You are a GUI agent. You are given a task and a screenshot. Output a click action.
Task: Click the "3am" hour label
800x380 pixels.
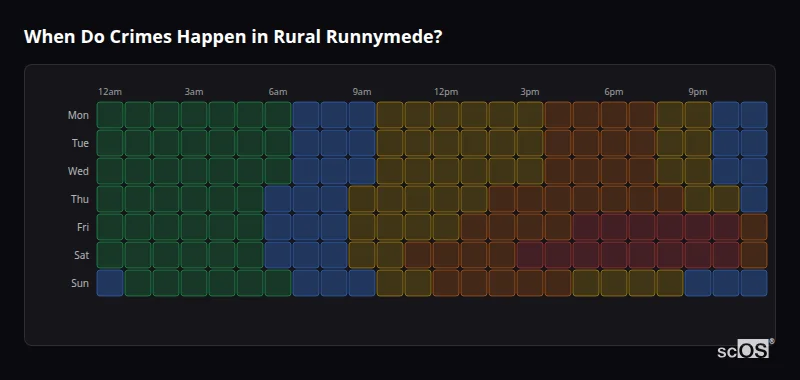[x=194, y=92]
